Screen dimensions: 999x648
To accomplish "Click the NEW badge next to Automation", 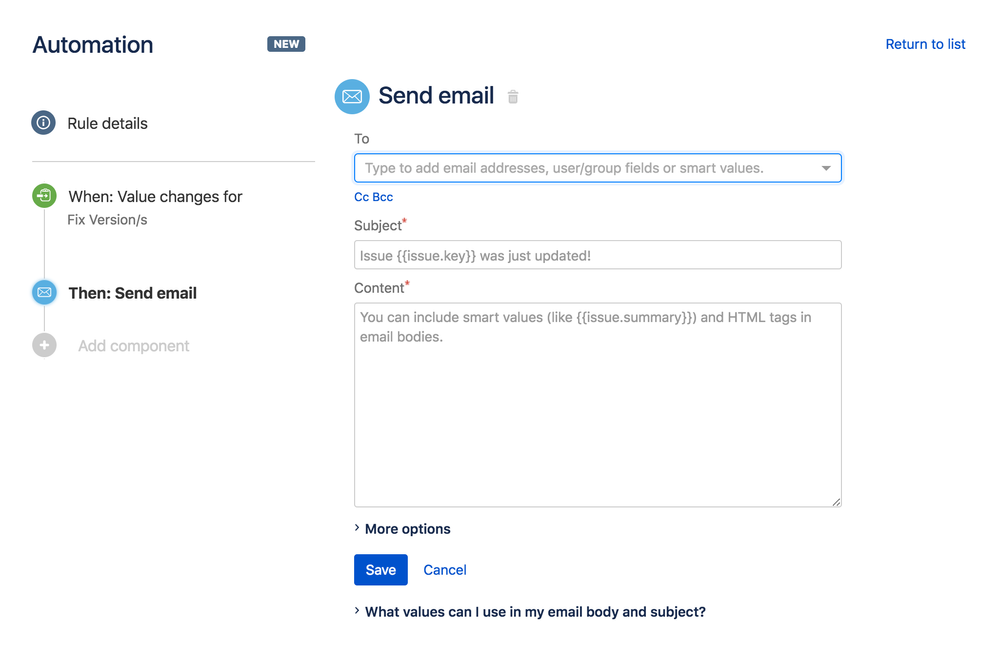I will pos(286,43).
